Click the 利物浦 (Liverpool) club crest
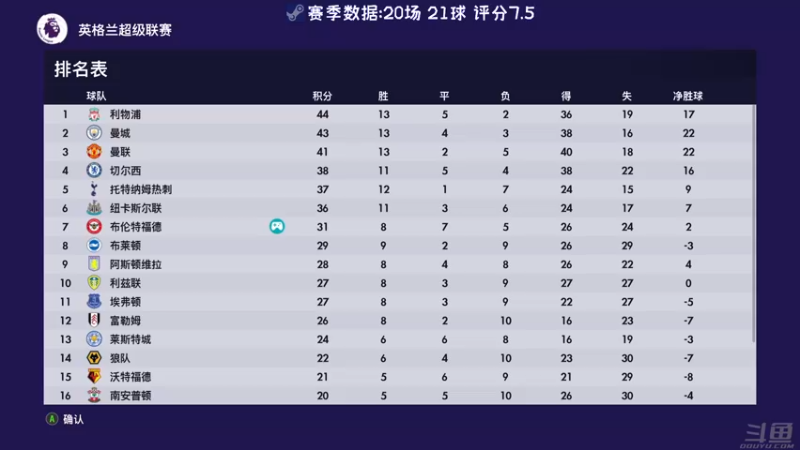 pos(94,115)
